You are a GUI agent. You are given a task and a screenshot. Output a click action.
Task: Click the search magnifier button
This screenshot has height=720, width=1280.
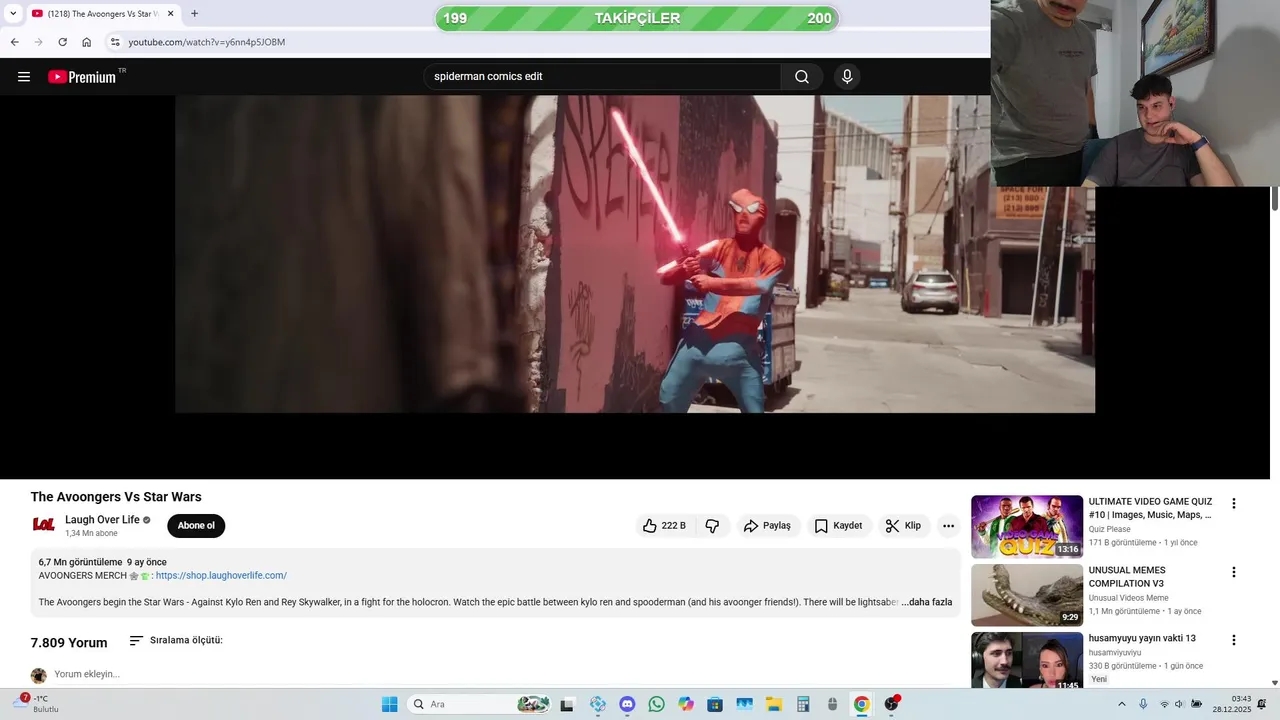coord(802,77)
